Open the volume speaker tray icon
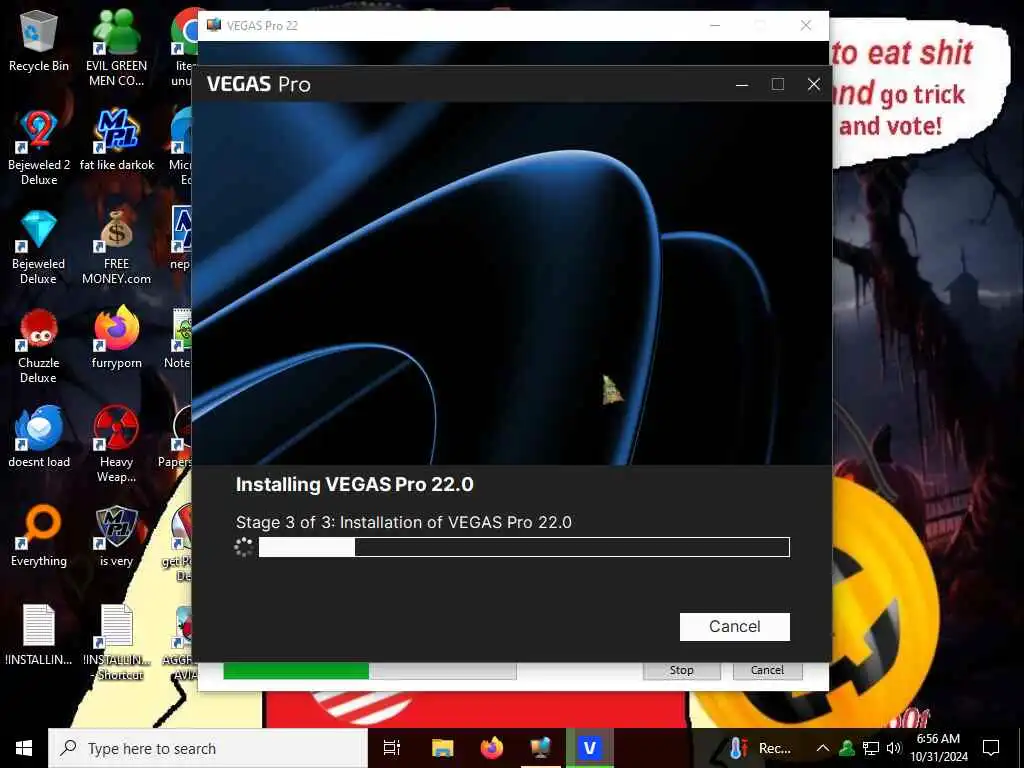The image size is (1024, 768). [x=894, y=748]
